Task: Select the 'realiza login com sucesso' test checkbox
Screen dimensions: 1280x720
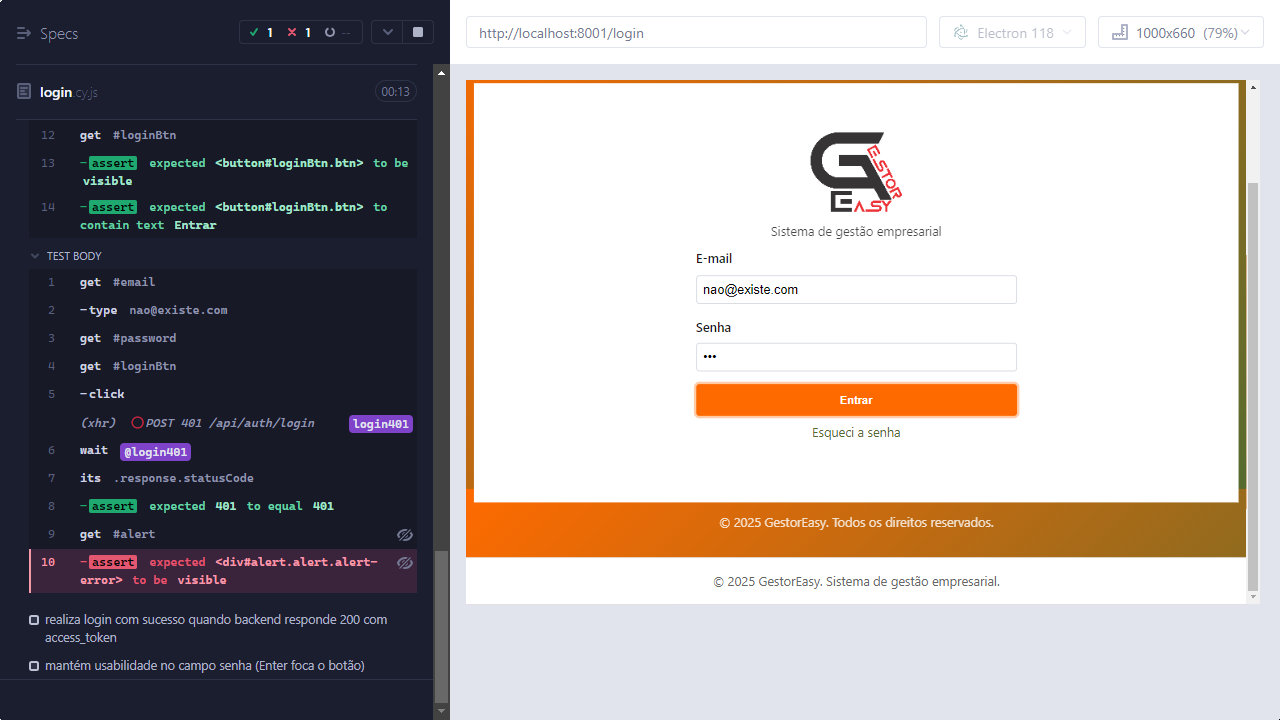Action: point(34,620)
